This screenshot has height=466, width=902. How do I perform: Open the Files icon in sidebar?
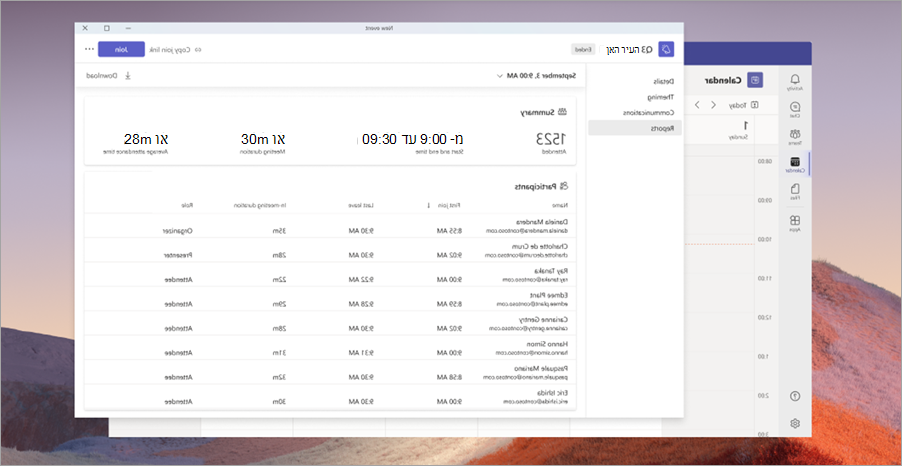pos(795,192)
